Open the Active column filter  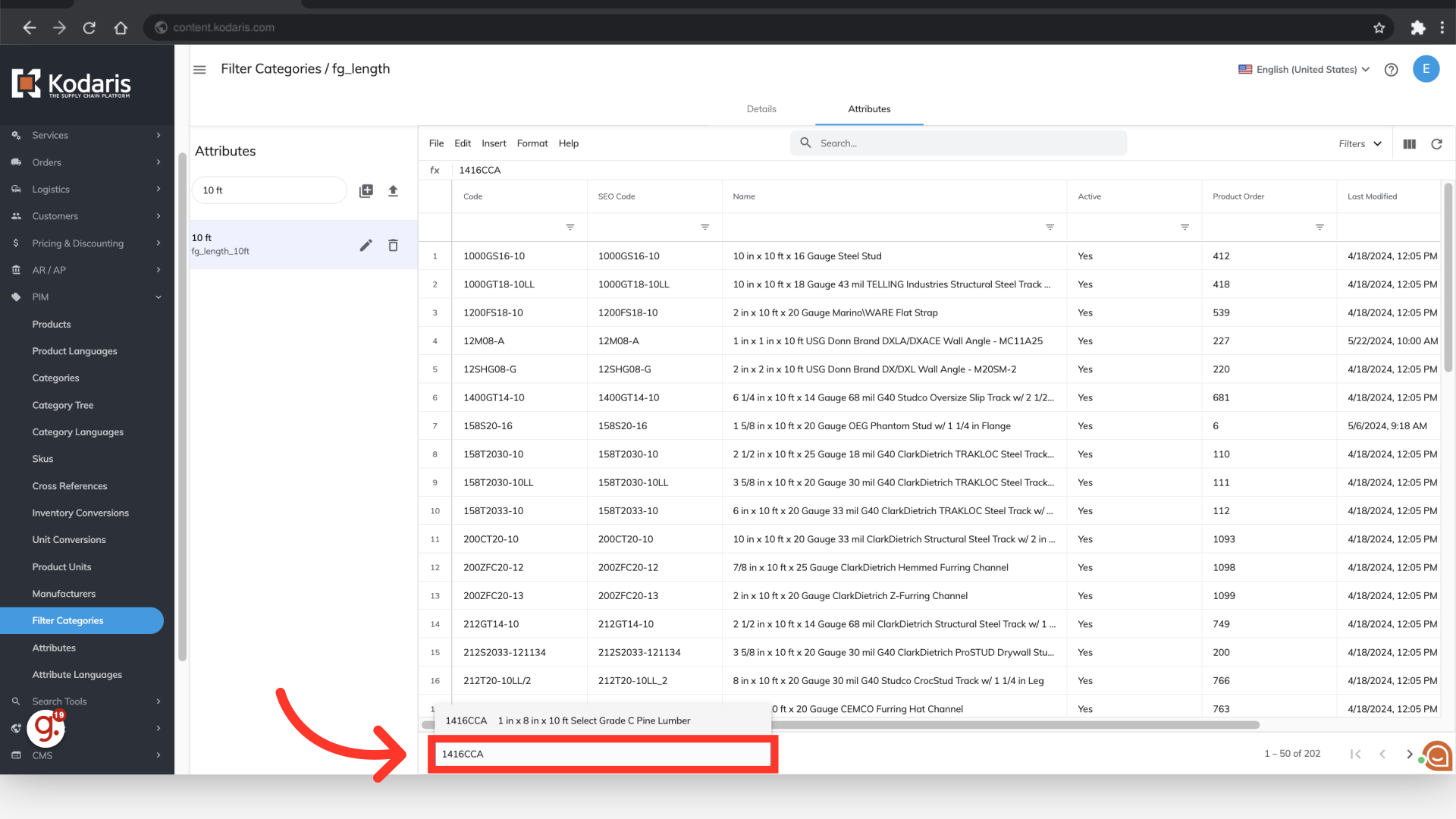tap(1185, 227)
